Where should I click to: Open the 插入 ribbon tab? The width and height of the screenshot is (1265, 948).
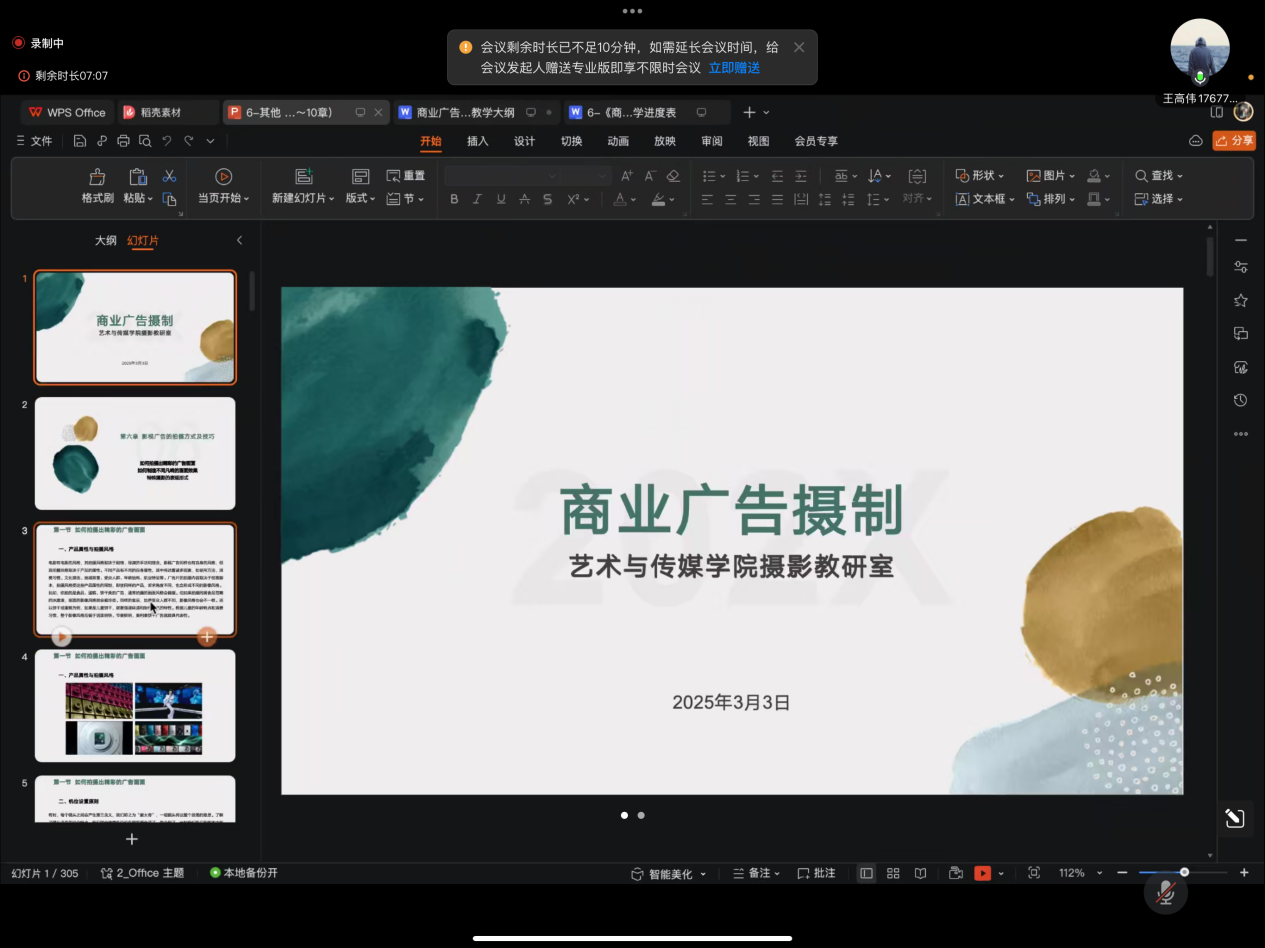pos(478,141)
